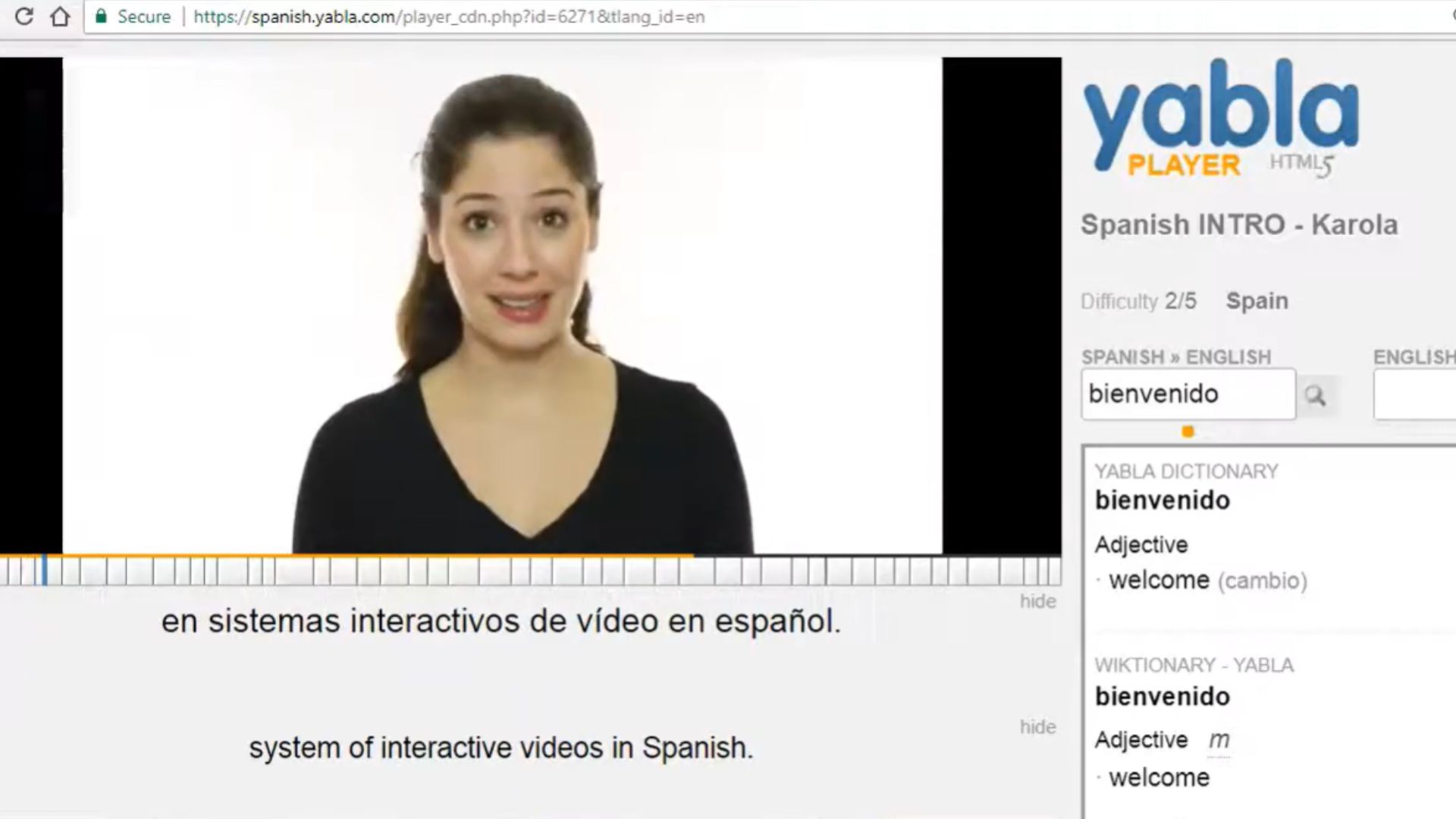Screen dimensions: 1456x819
Task: Hide the Spanish caption line
Action: [1037, 601]
